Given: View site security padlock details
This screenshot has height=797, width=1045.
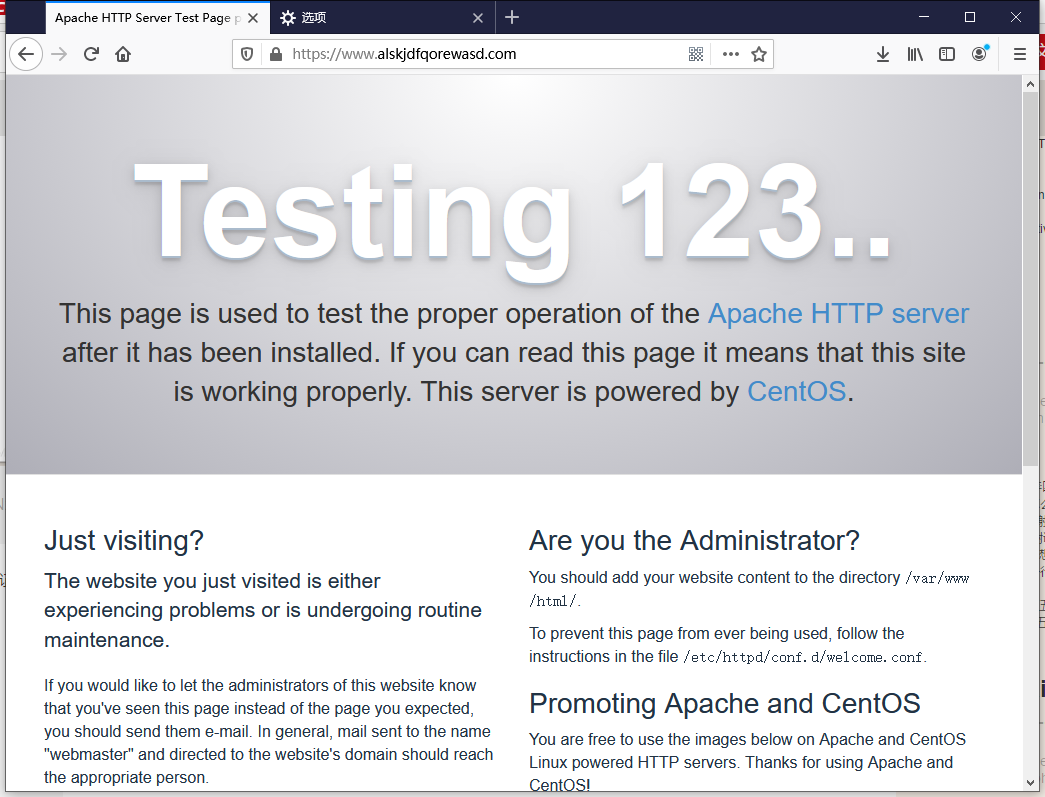Looking at the screenshot, I should (275, 54).
